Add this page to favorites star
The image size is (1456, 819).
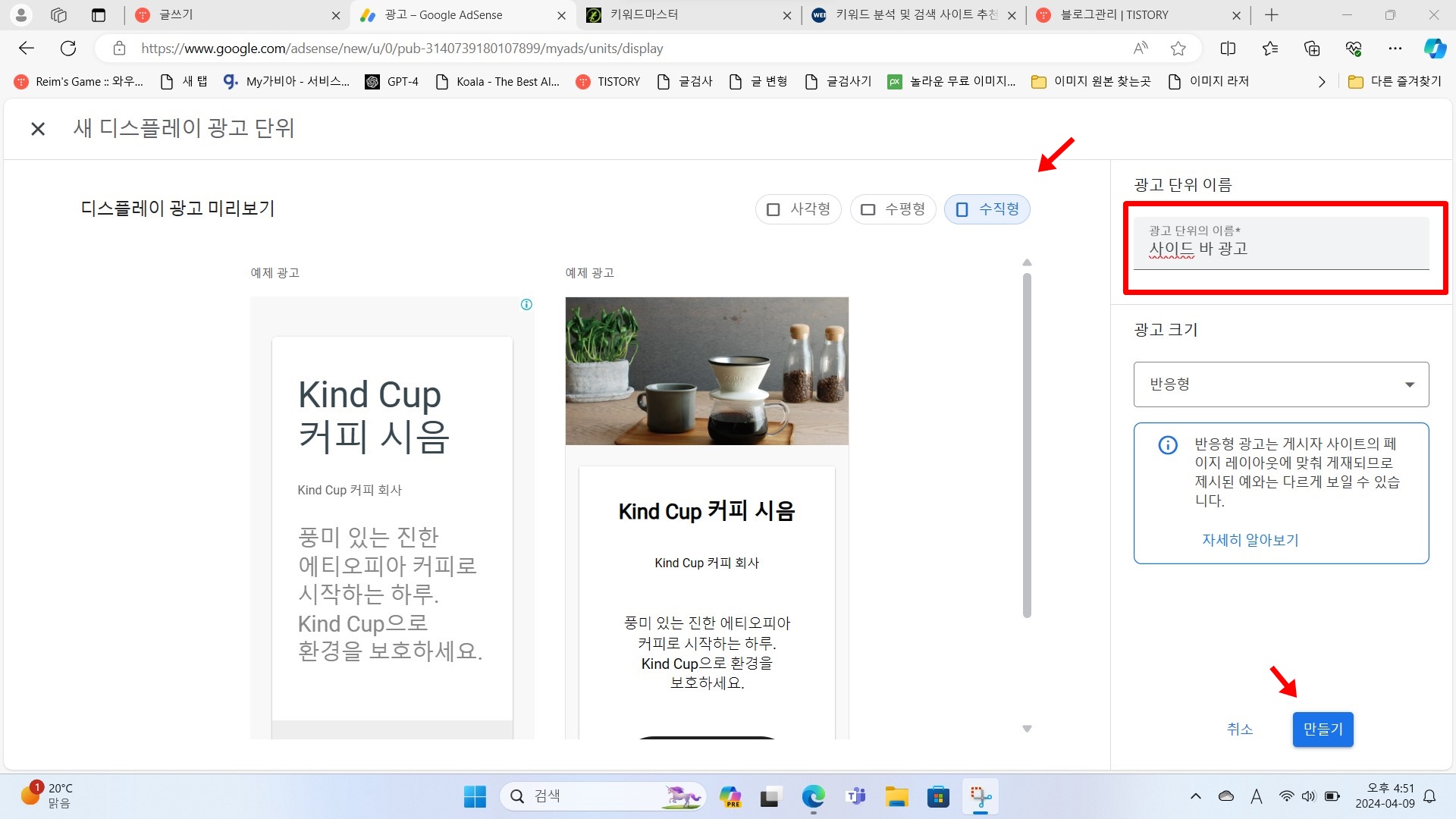[x=1178, y=49]
